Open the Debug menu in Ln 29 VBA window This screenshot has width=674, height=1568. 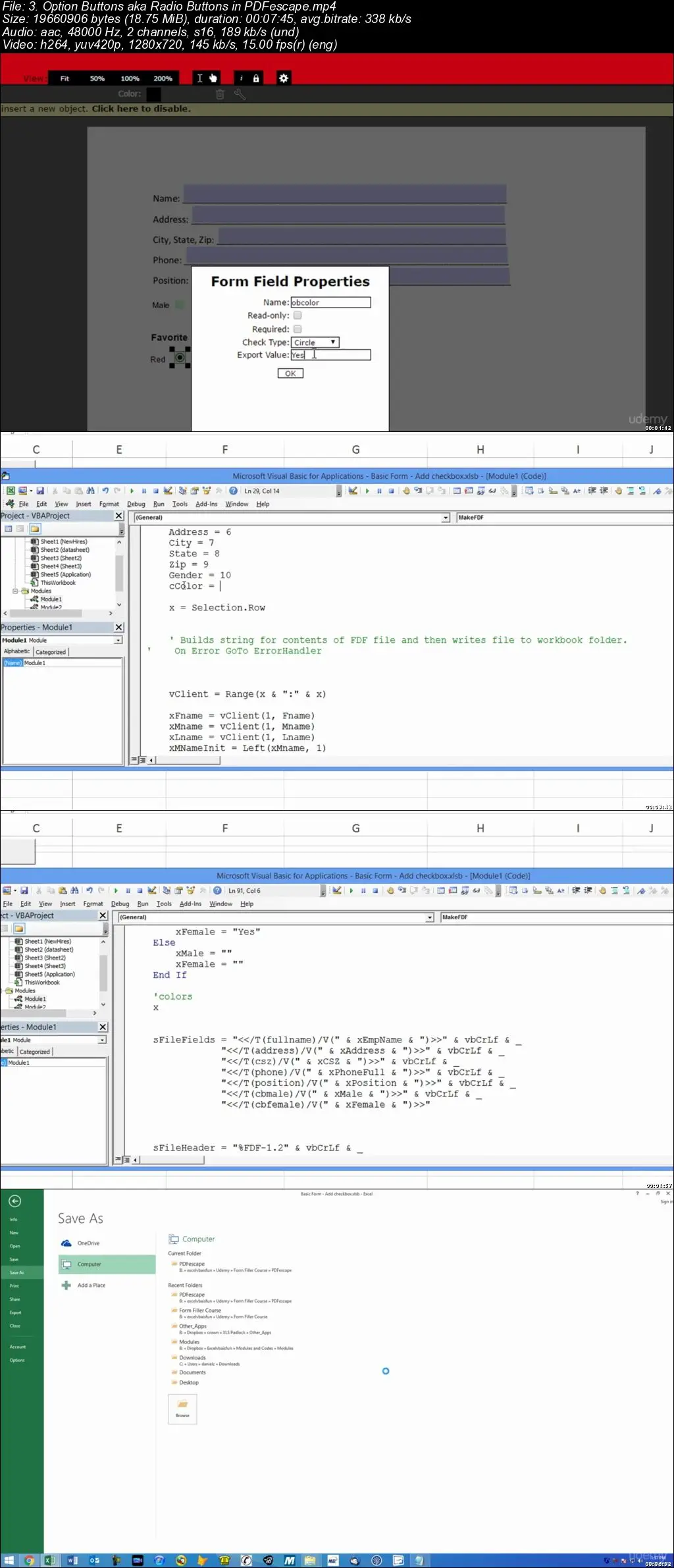136,504
